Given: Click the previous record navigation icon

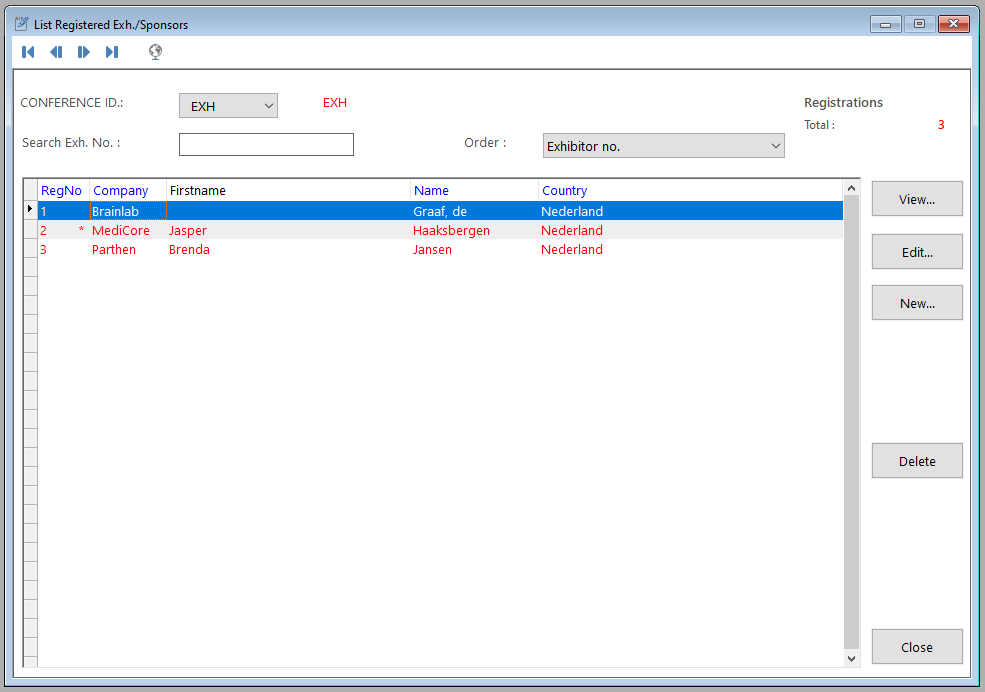Looking at the screenshot, I should click(56, 52).
